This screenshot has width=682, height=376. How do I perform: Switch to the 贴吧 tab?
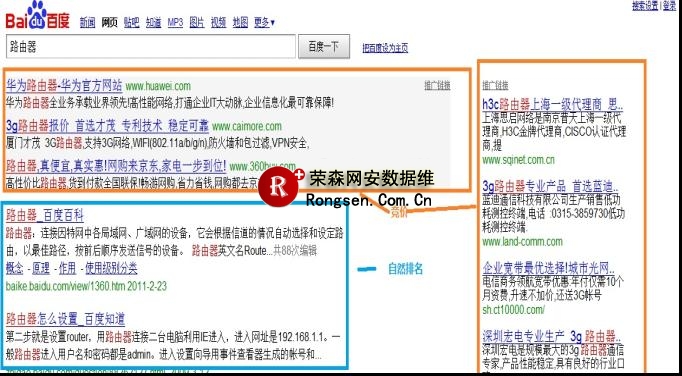pos(131,22)
